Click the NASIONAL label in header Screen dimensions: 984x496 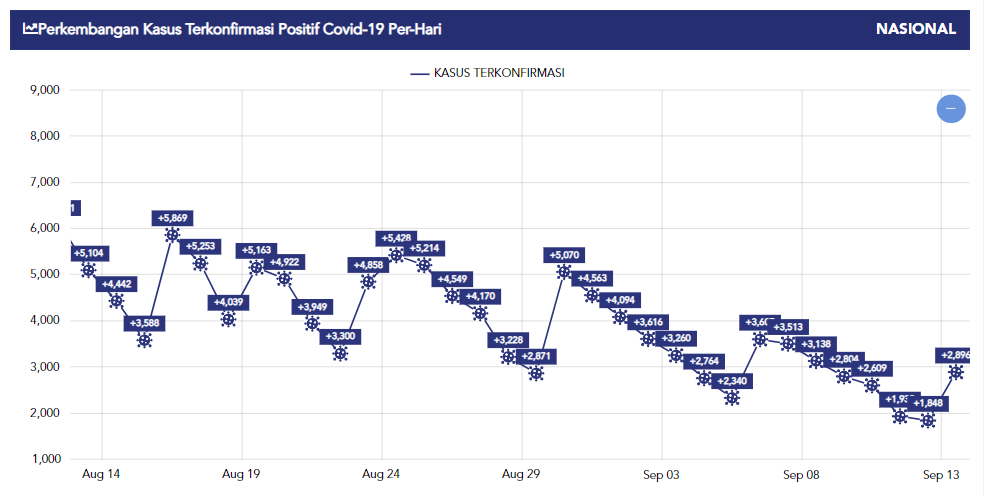[915, 30]
